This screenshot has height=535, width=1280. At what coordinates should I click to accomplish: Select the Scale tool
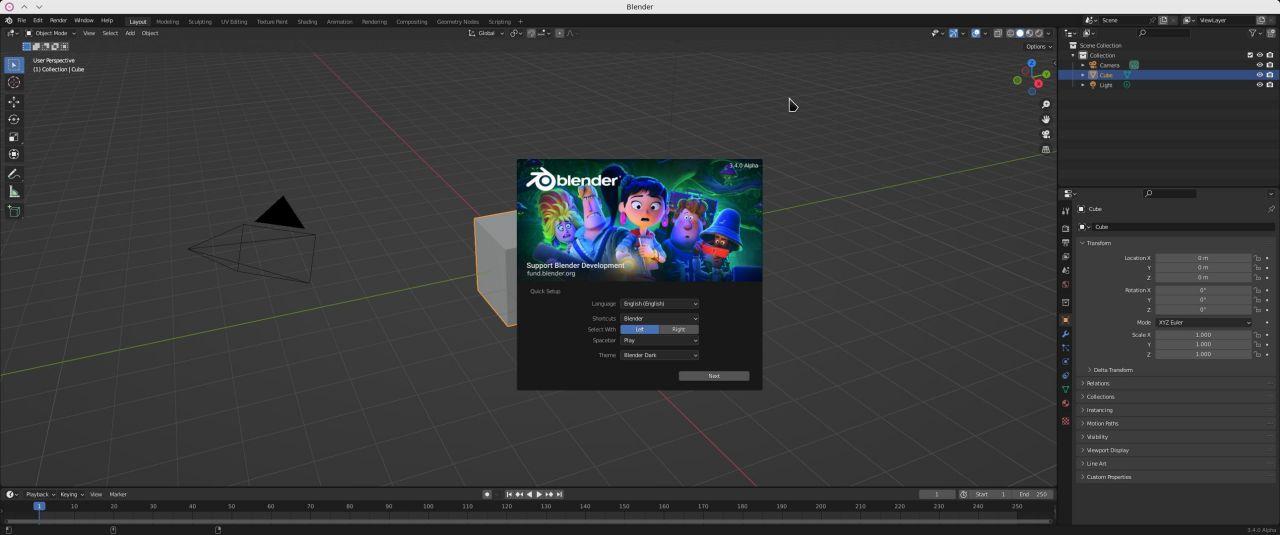tap(14, 137)
